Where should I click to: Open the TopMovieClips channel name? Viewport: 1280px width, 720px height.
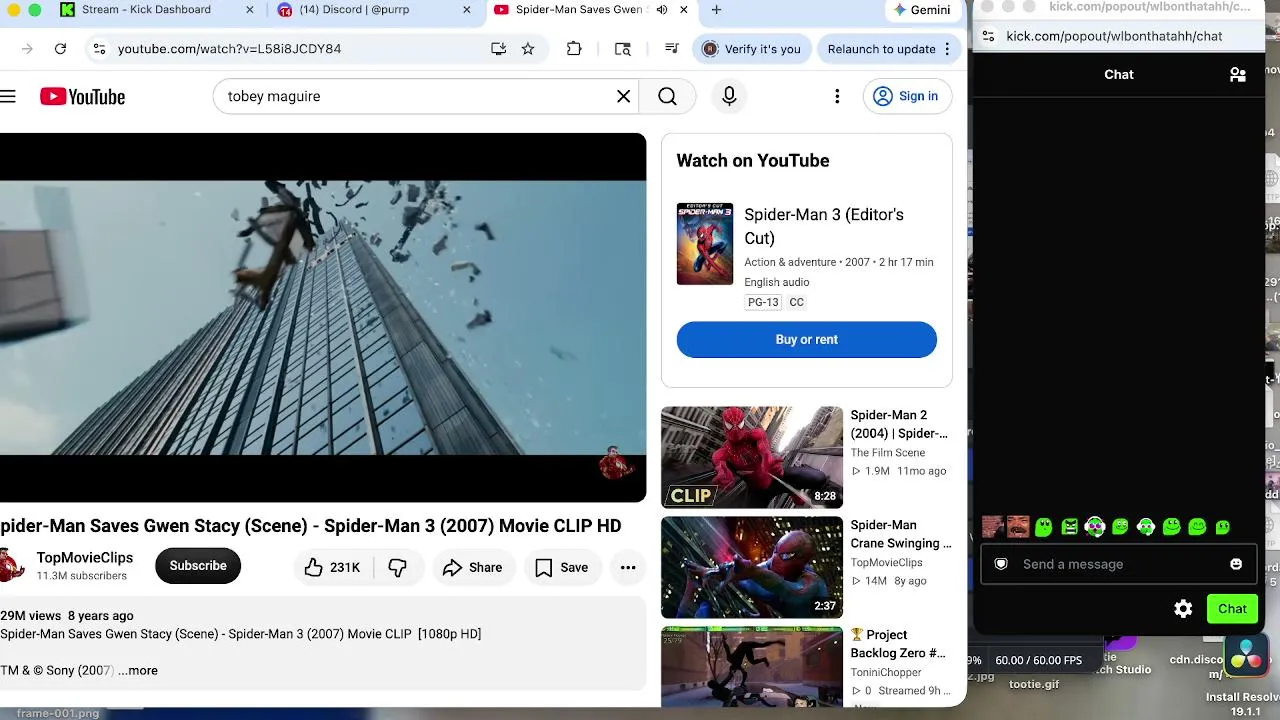[x=85, y=558]
